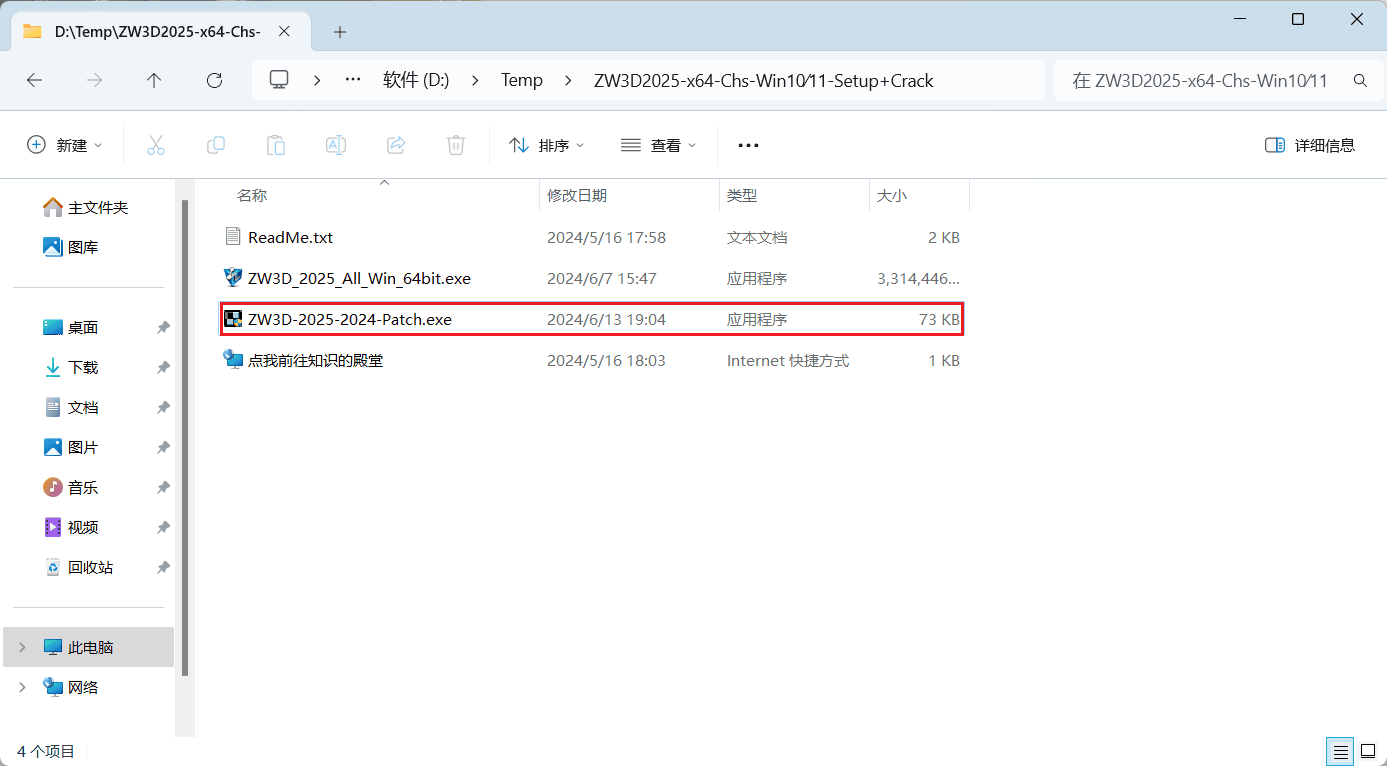Unpin 下载 using its pin icon
This screenshot has width=1387, height=766.
tap(163, 368)
